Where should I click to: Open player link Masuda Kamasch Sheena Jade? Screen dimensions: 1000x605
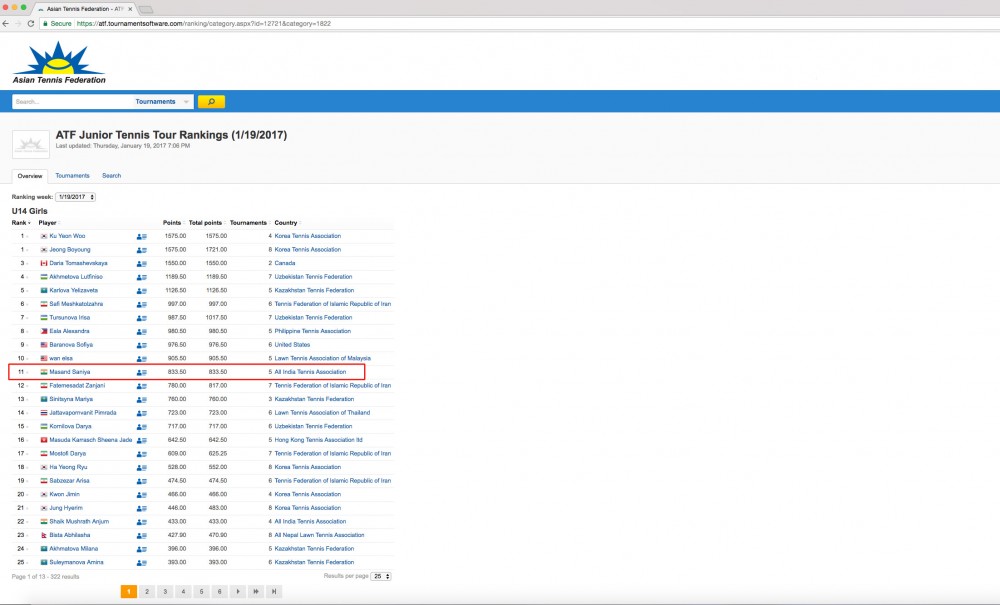91,440
